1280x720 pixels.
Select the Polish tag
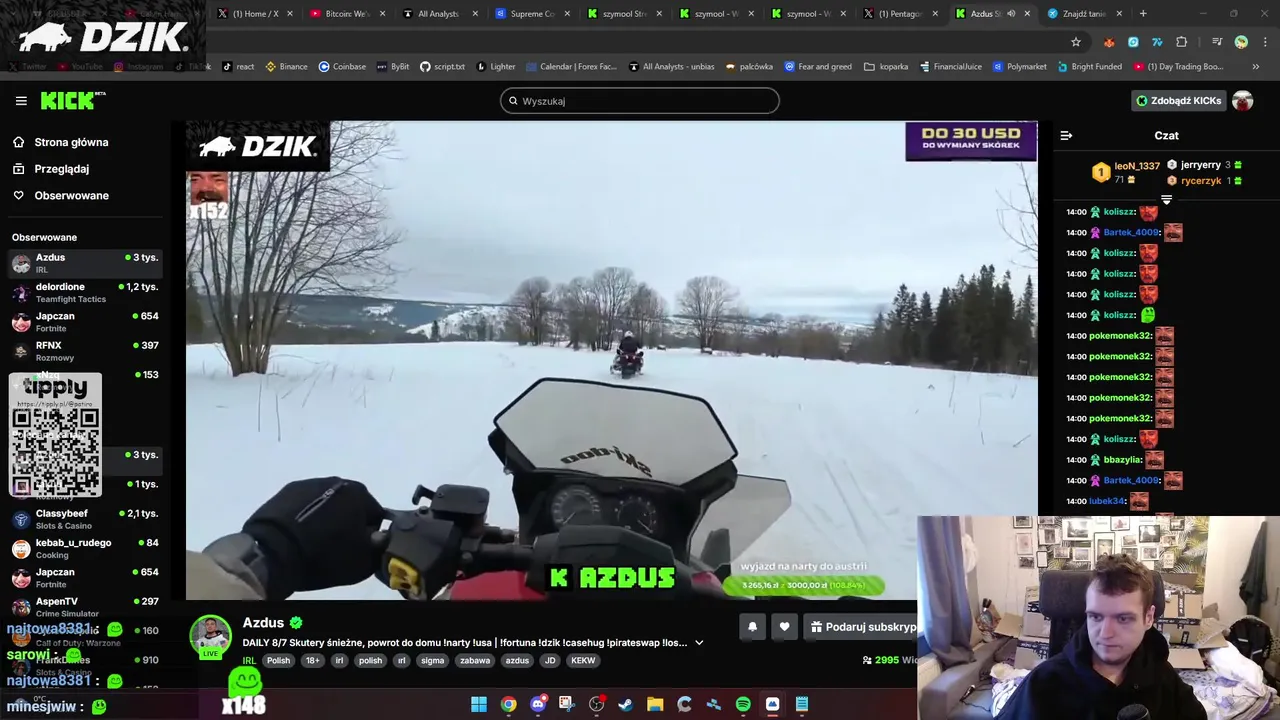(x=278, y=661)
